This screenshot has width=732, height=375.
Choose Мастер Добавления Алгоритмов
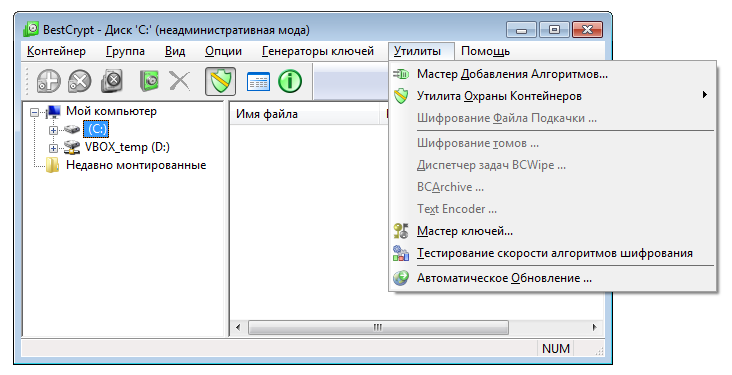[x=553, y=74]
